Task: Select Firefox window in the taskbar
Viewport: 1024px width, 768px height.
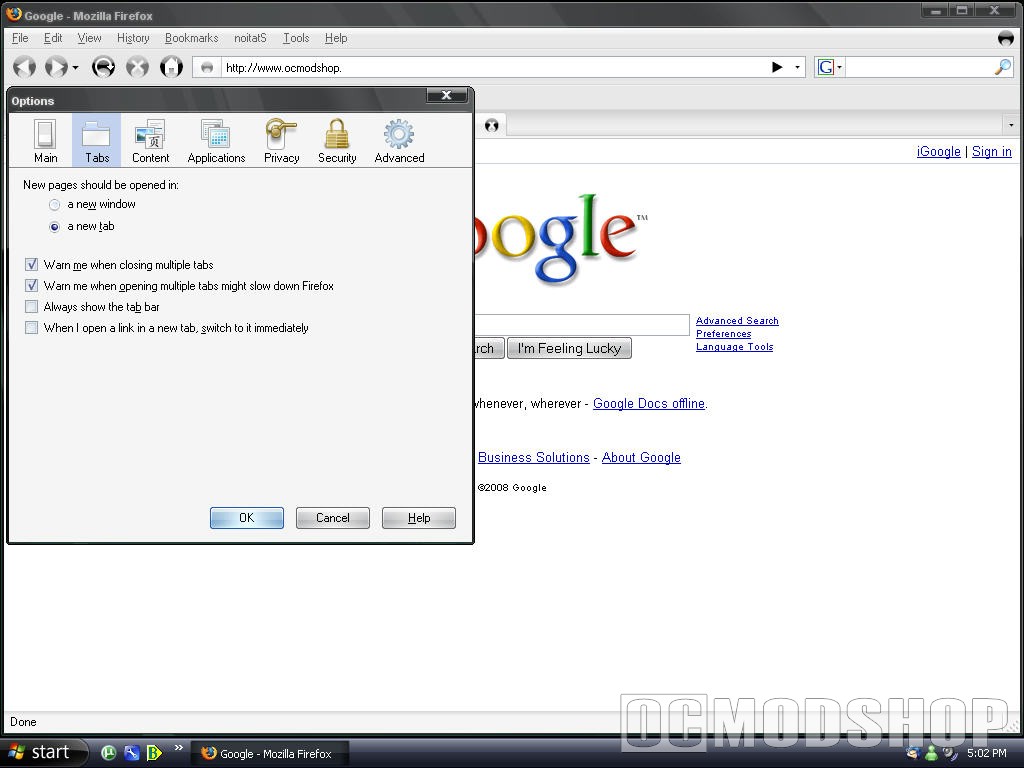Action: (x=269, y=754)
